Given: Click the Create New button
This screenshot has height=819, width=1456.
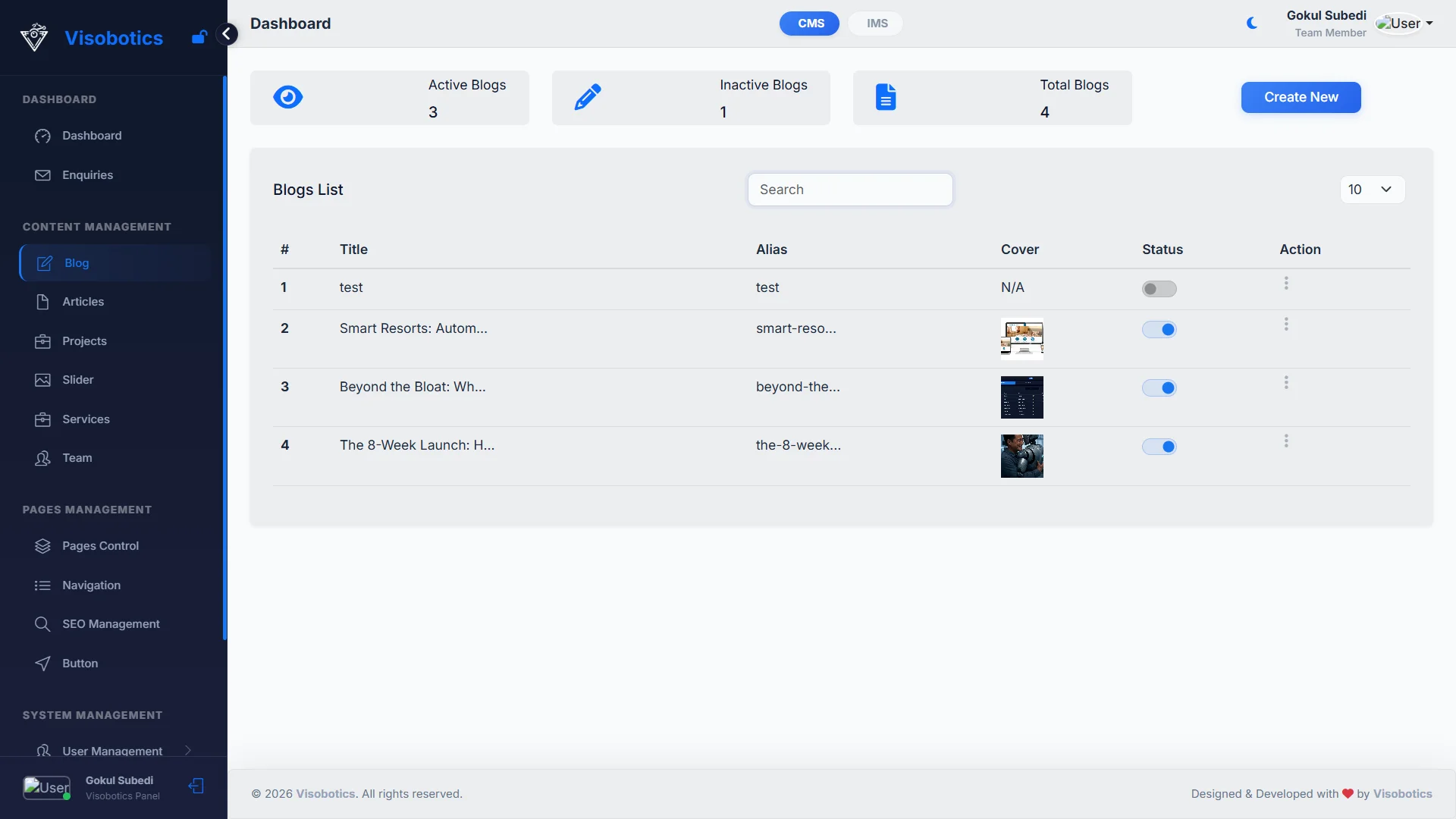Looking at the screenshot, I should pos(1301,97).
